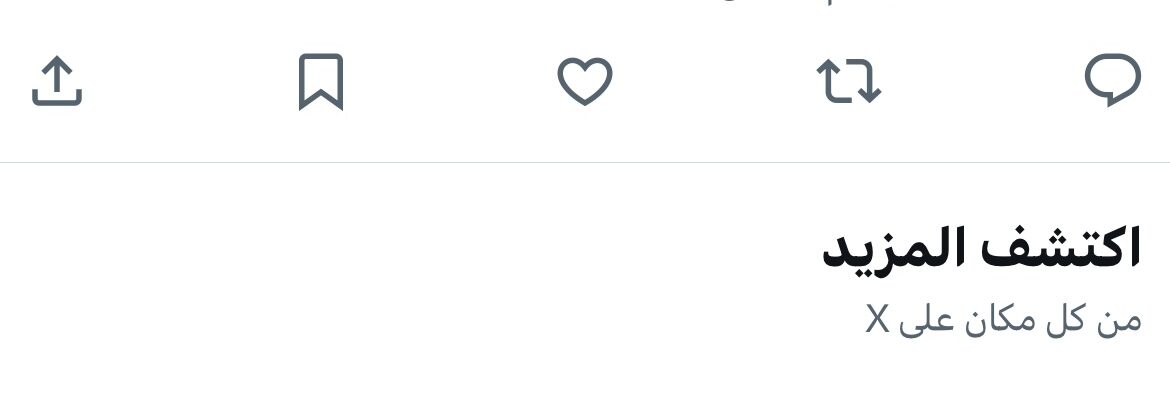Image resolution: width=1170 pixels, height=400 pixels.
Task: Toggle the heart like state
Action: pos(585,81)
